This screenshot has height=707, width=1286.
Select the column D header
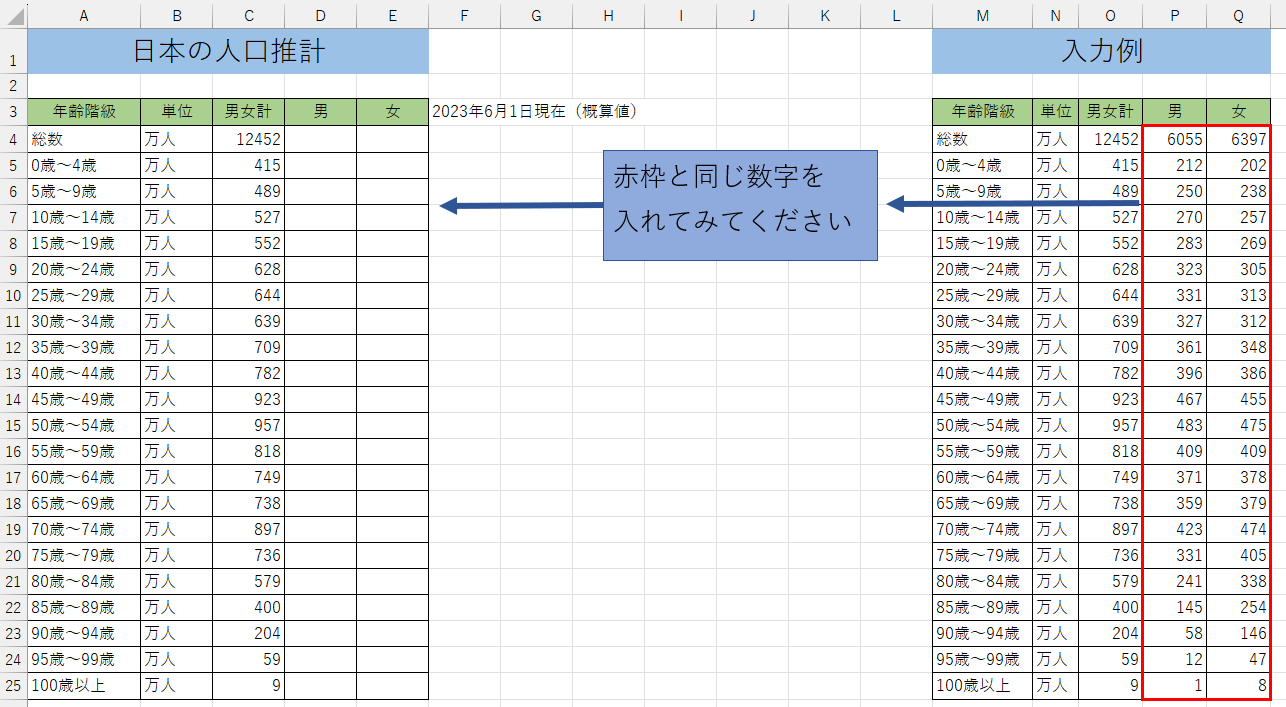coord(320,15)
